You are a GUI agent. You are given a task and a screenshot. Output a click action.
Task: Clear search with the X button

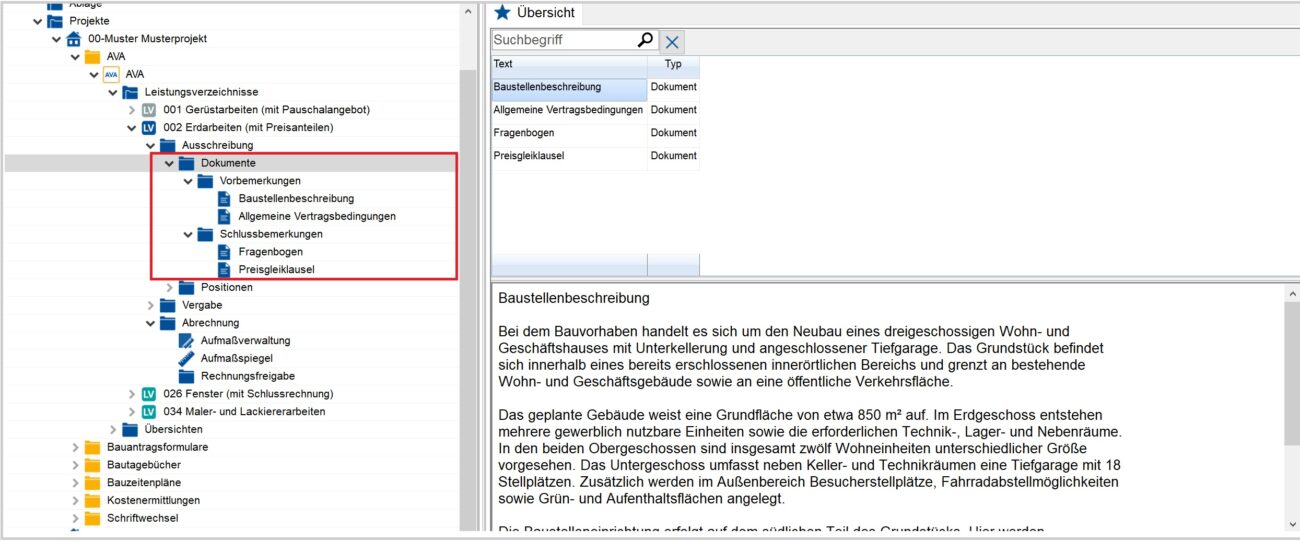point(673,41)
